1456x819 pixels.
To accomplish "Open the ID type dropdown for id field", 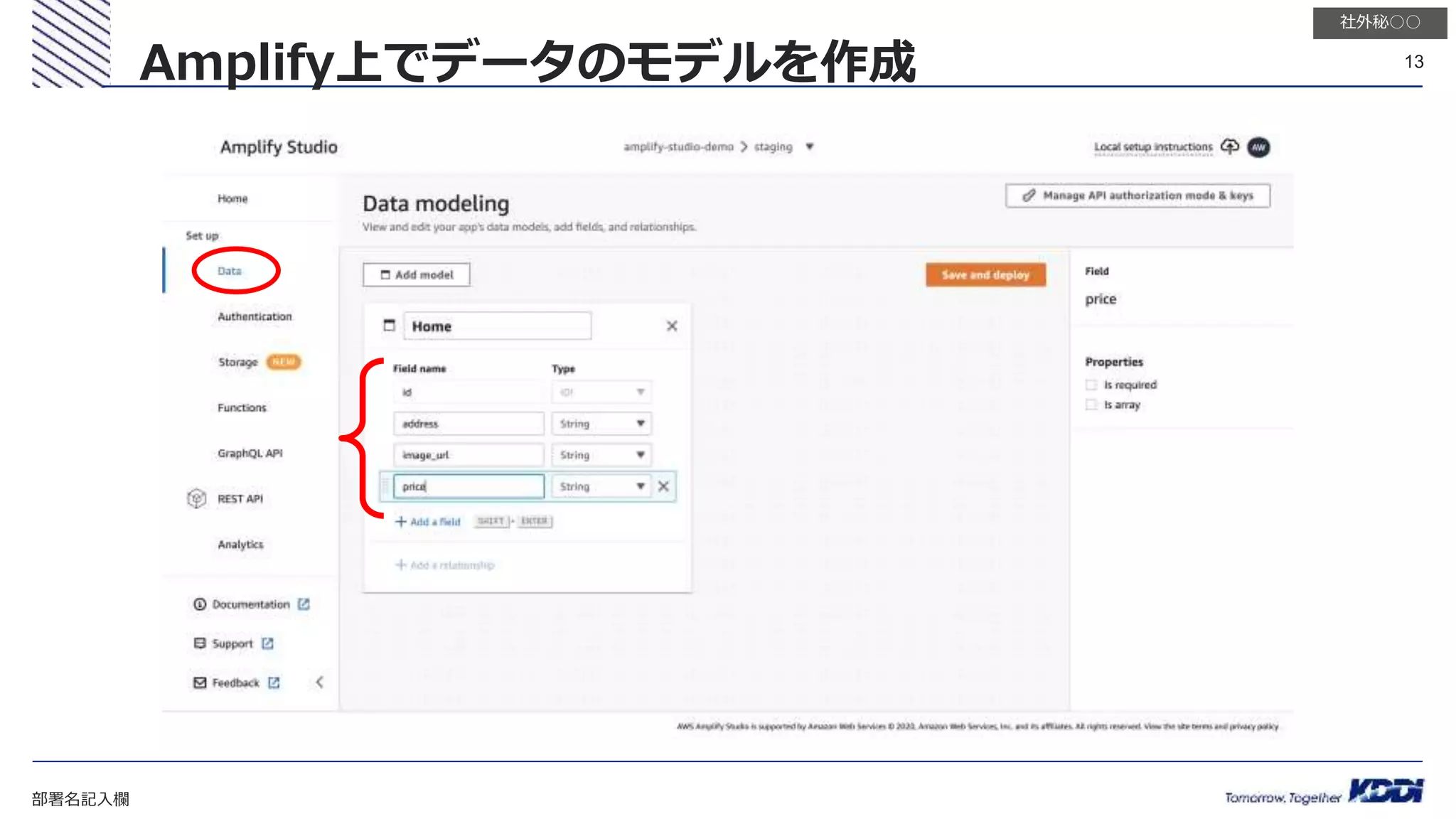I will 601,392.
